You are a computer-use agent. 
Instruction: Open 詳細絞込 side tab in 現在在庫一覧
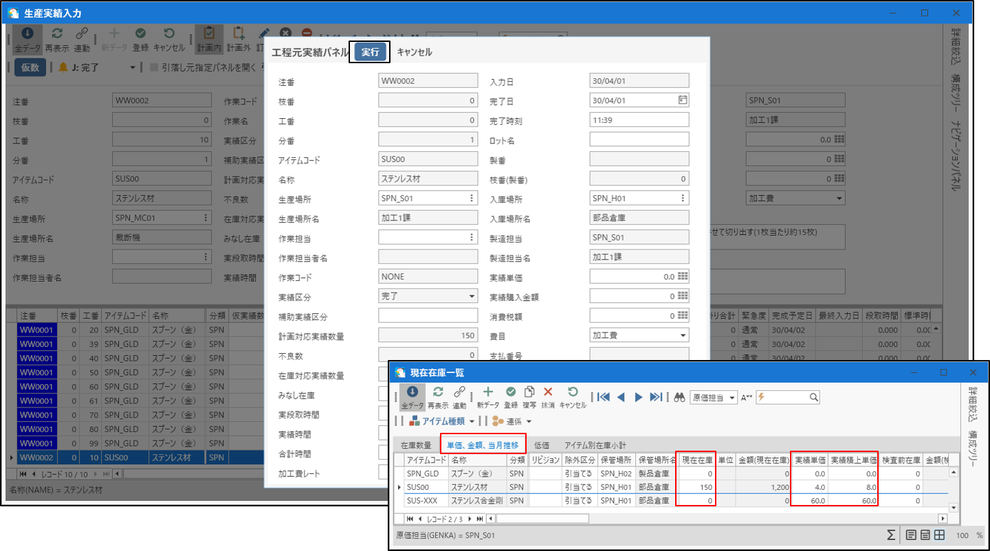[973, 404]
